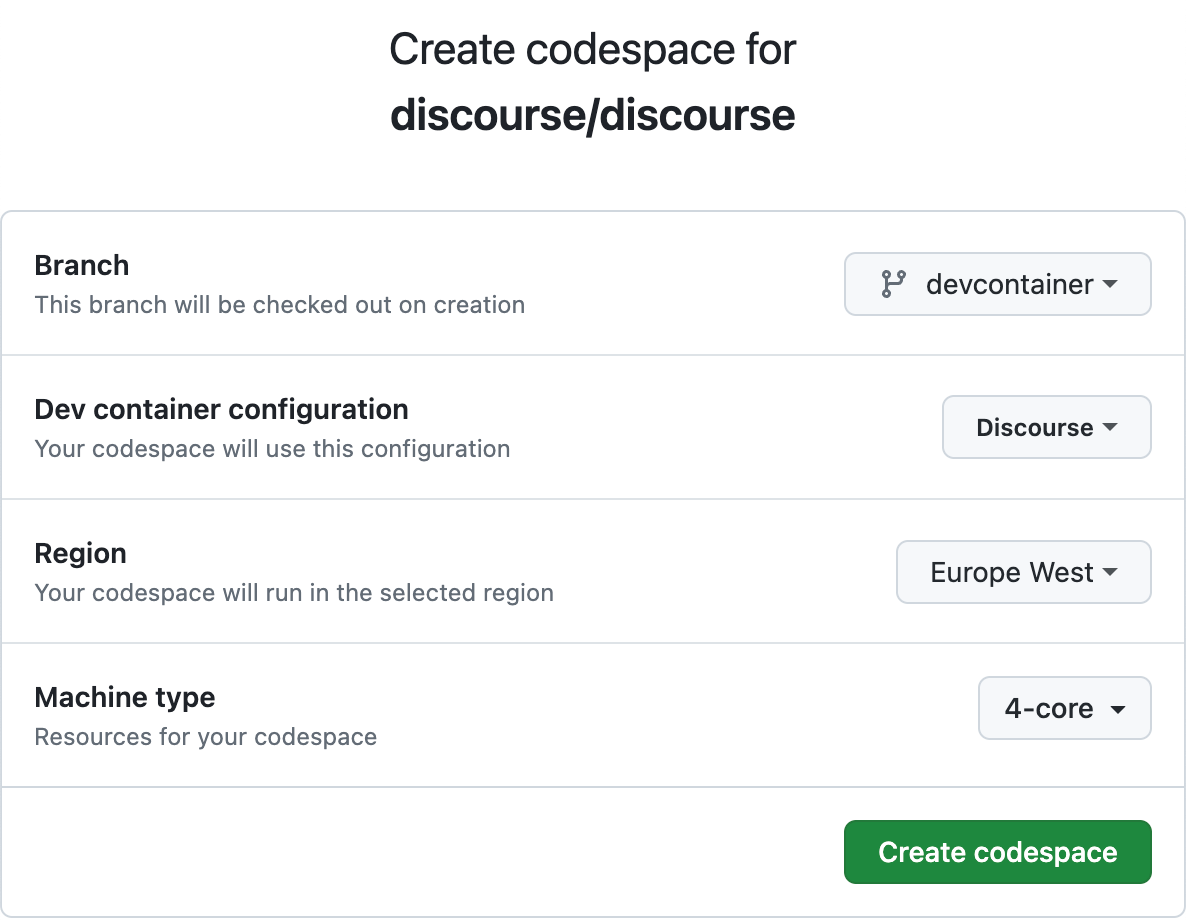
Task: Open the devcontainer branch dropdown
Action: [x=997, y=284]
